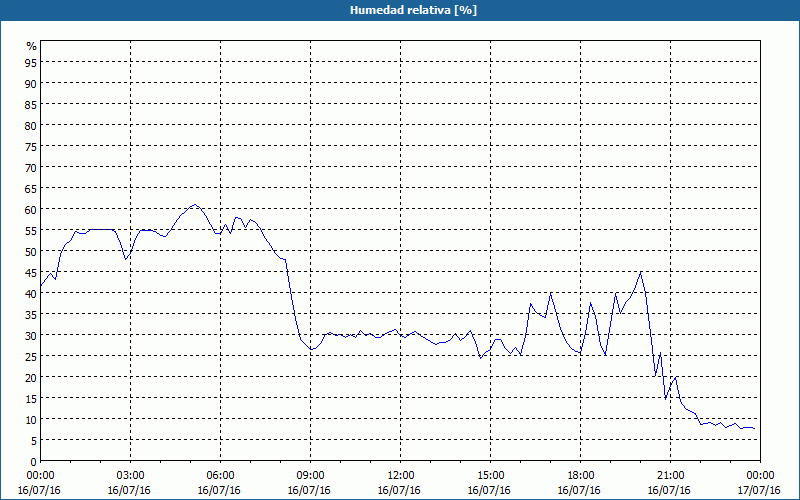Click the 09:00 time axis label
Screen dimensions: 800x500
point(311,476)
